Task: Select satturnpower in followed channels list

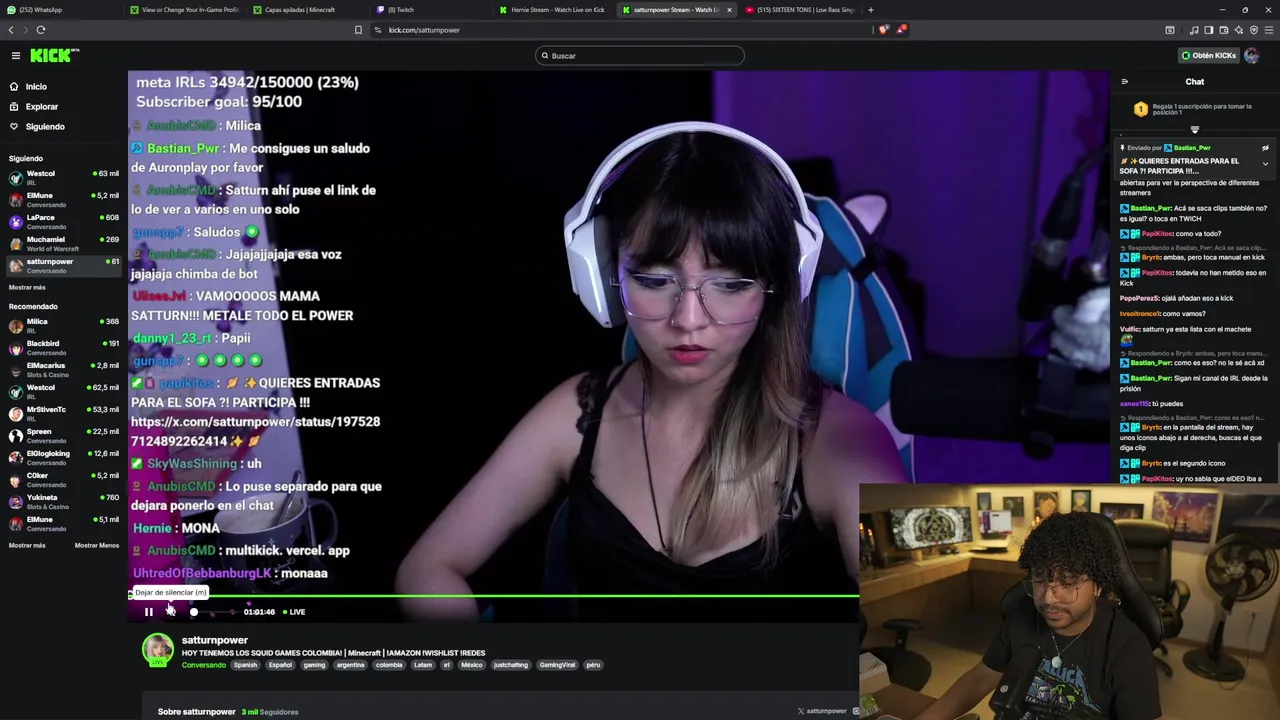Action: pos(62,265)
